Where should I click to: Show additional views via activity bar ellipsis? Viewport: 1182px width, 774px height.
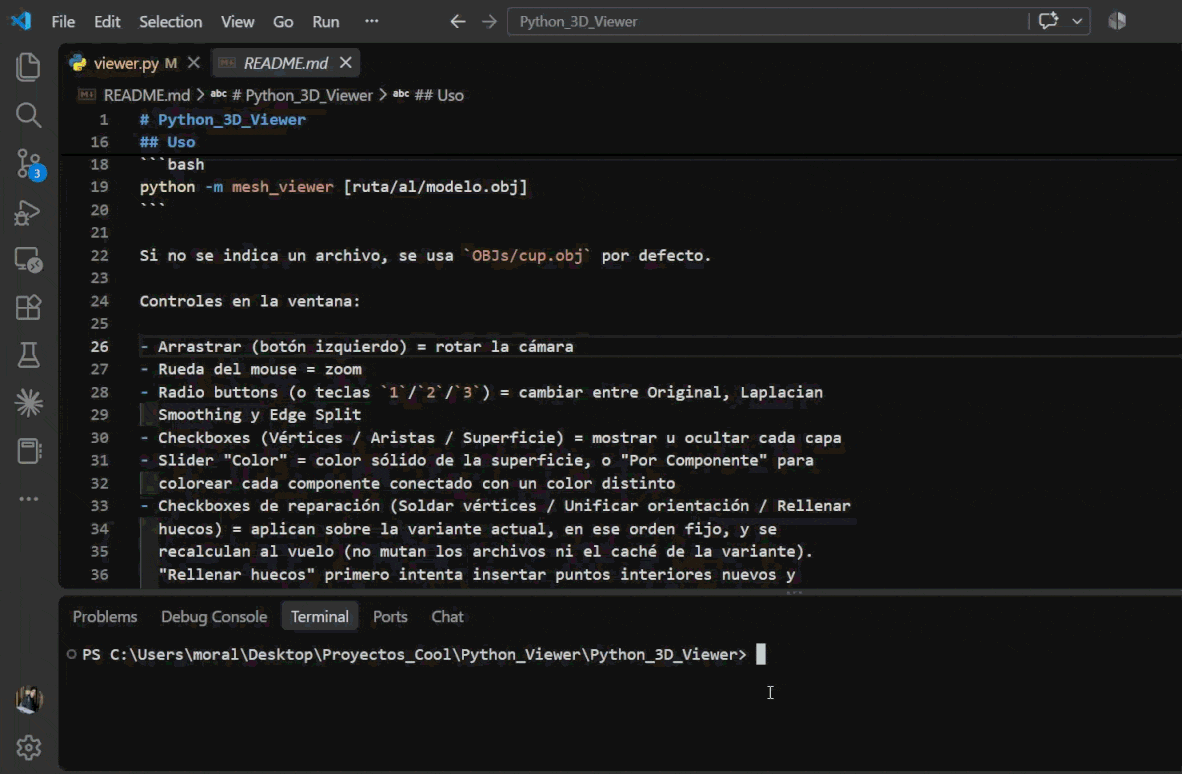[x=28, y=499]
